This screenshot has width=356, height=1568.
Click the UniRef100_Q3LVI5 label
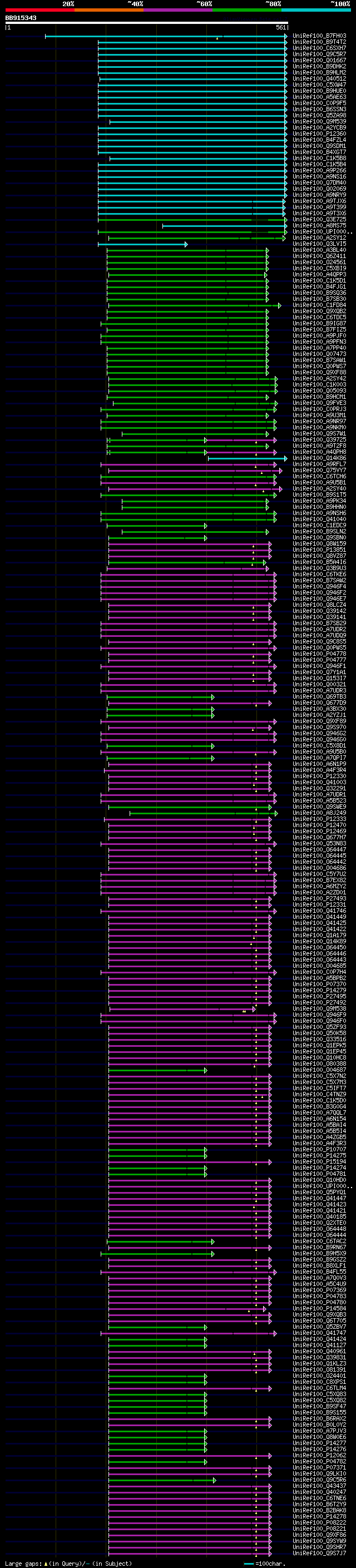click(x=319, y=244)
